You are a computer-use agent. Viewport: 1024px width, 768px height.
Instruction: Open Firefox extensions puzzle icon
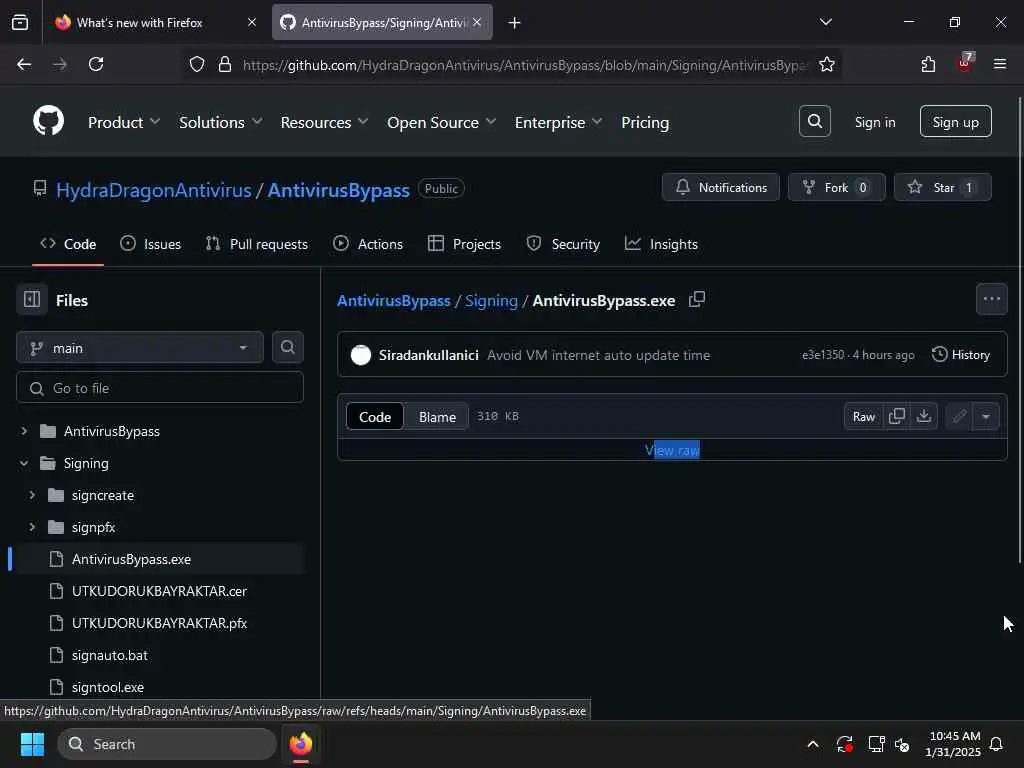(928, 64)
